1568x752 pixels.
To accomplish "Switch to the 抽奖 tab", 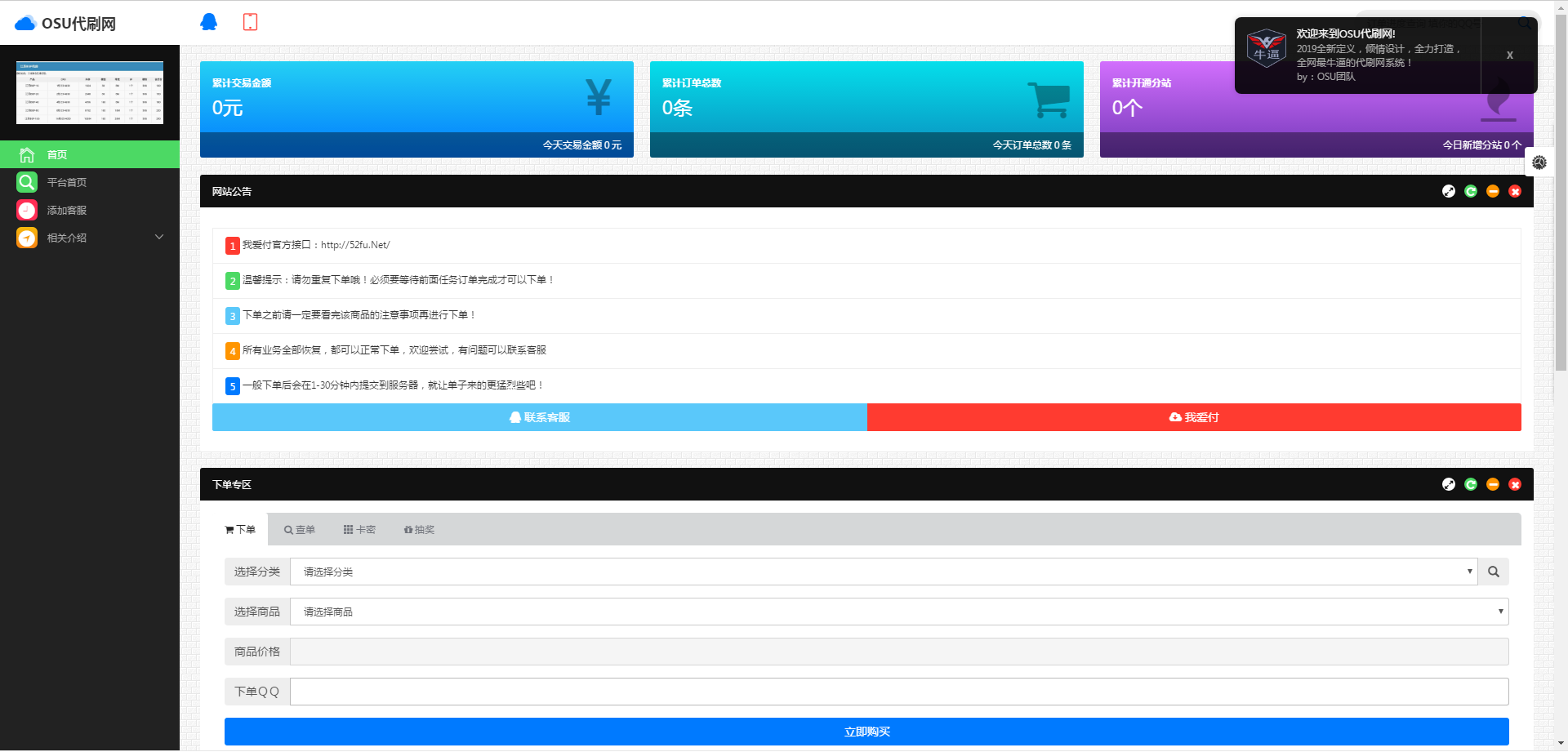I will (419, 530).
